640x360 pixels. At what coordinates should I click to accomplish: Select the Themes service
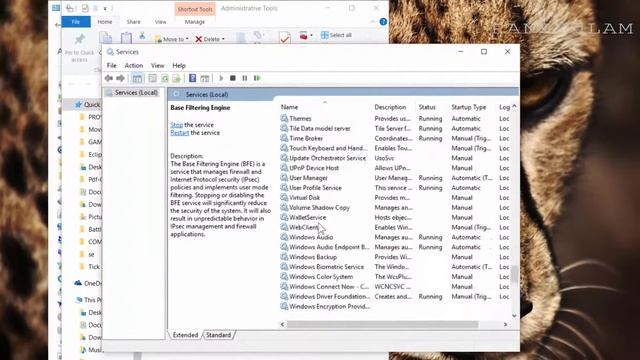tap(300, 118)
